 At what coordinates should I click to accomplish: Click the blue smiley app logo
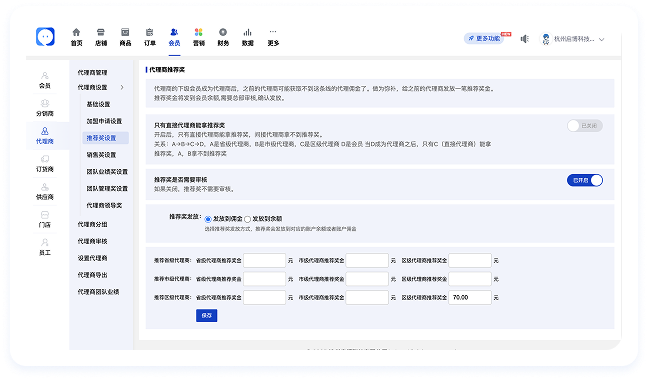pyautogui.click(x=45, y=37)
